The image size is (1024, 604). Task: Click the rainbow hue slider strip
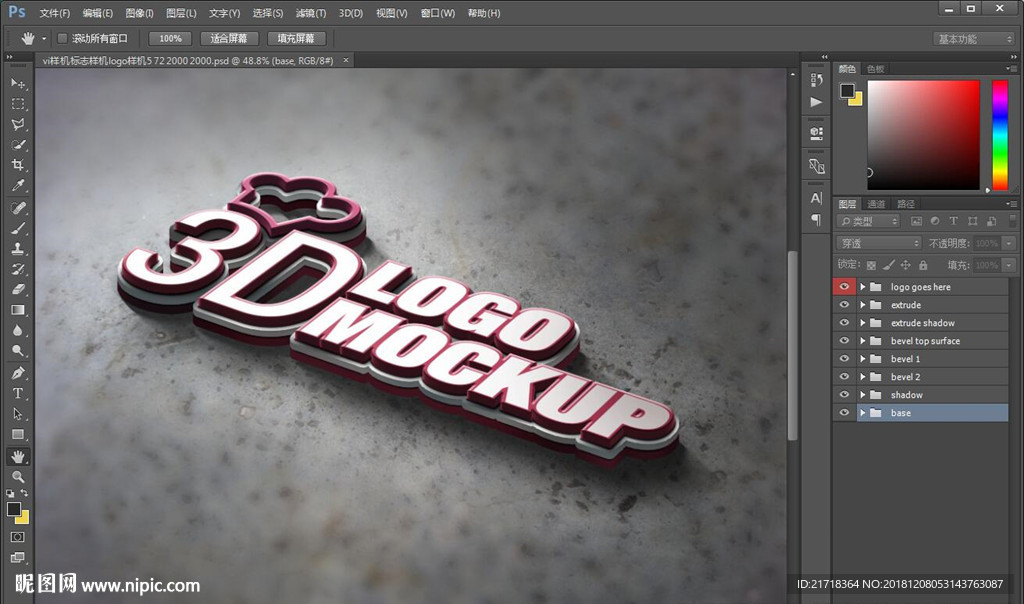pyautogui.click(x=999, y=134)
